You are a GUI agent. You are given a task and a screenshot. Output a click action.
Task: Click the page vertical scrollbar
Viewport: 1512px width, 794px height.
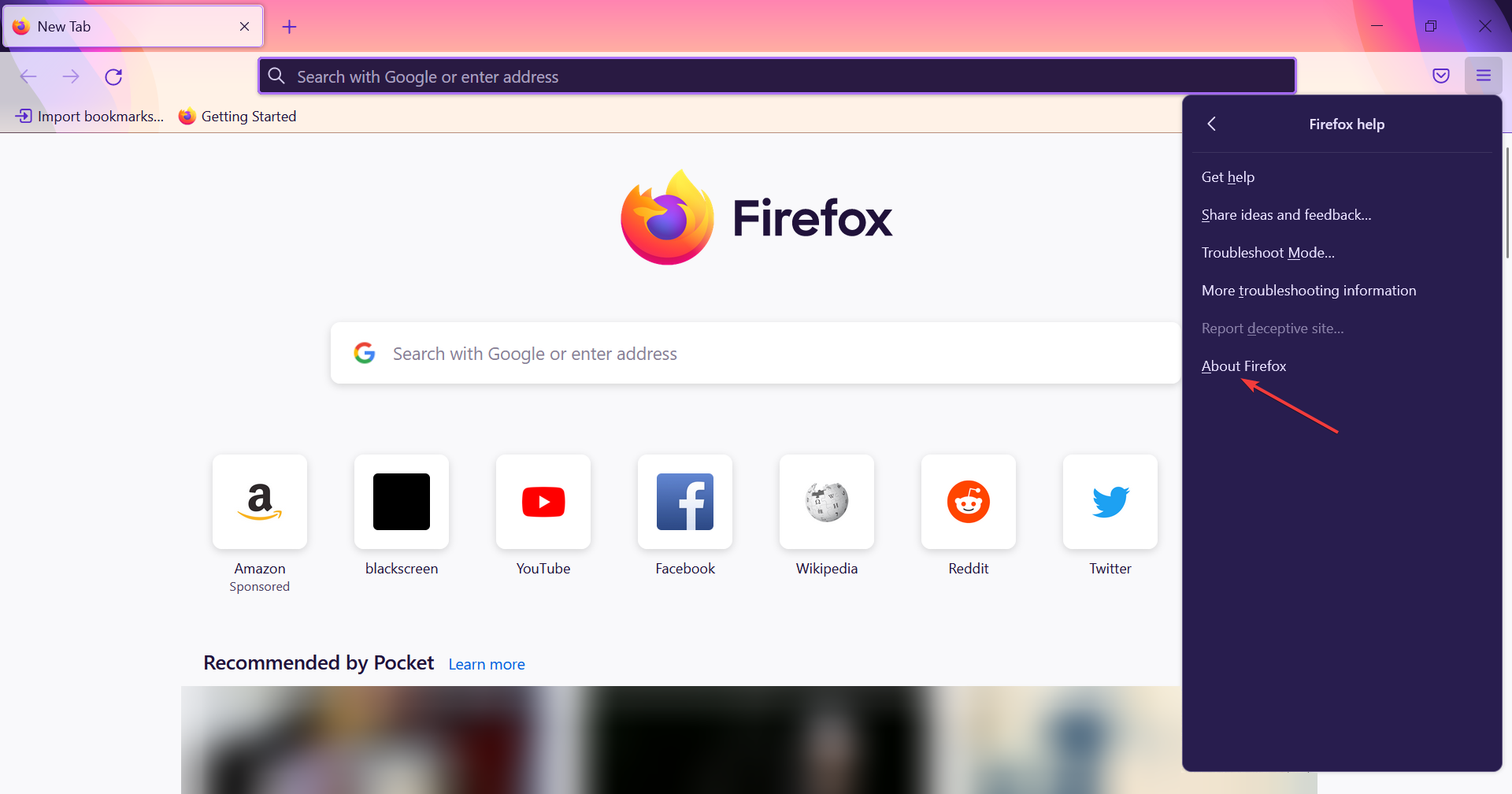click(1508, 203)
